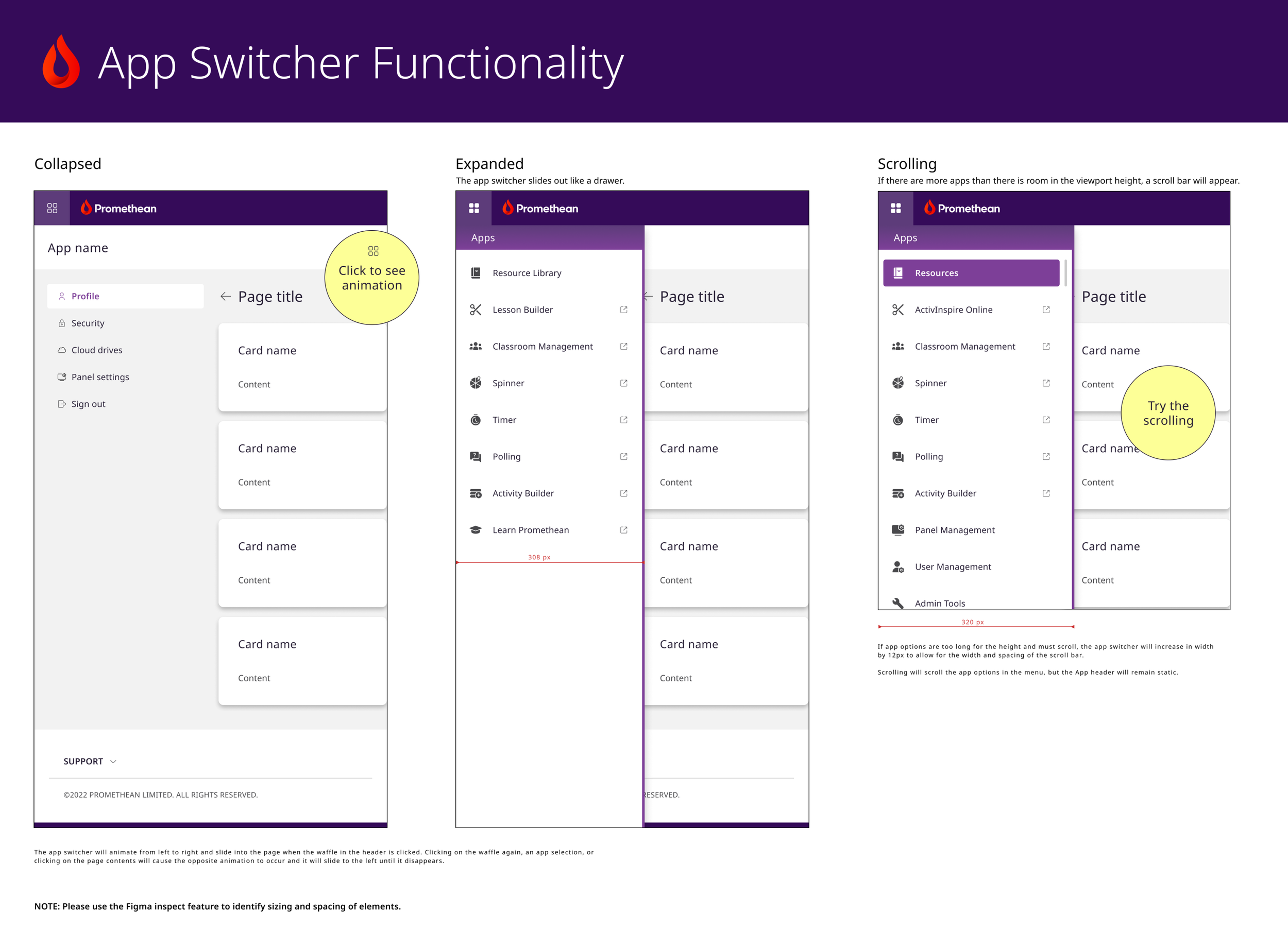1288x945 pixels.
Task: Click the yellow 'Click to see animation' bubble
Action: tap(372, 278)
